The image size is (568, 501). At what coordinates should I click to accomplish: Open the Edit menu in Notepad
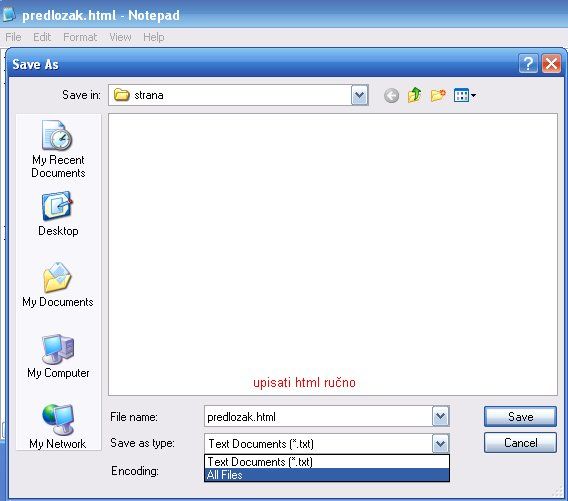pyautogui.click(x=42, y=37)
